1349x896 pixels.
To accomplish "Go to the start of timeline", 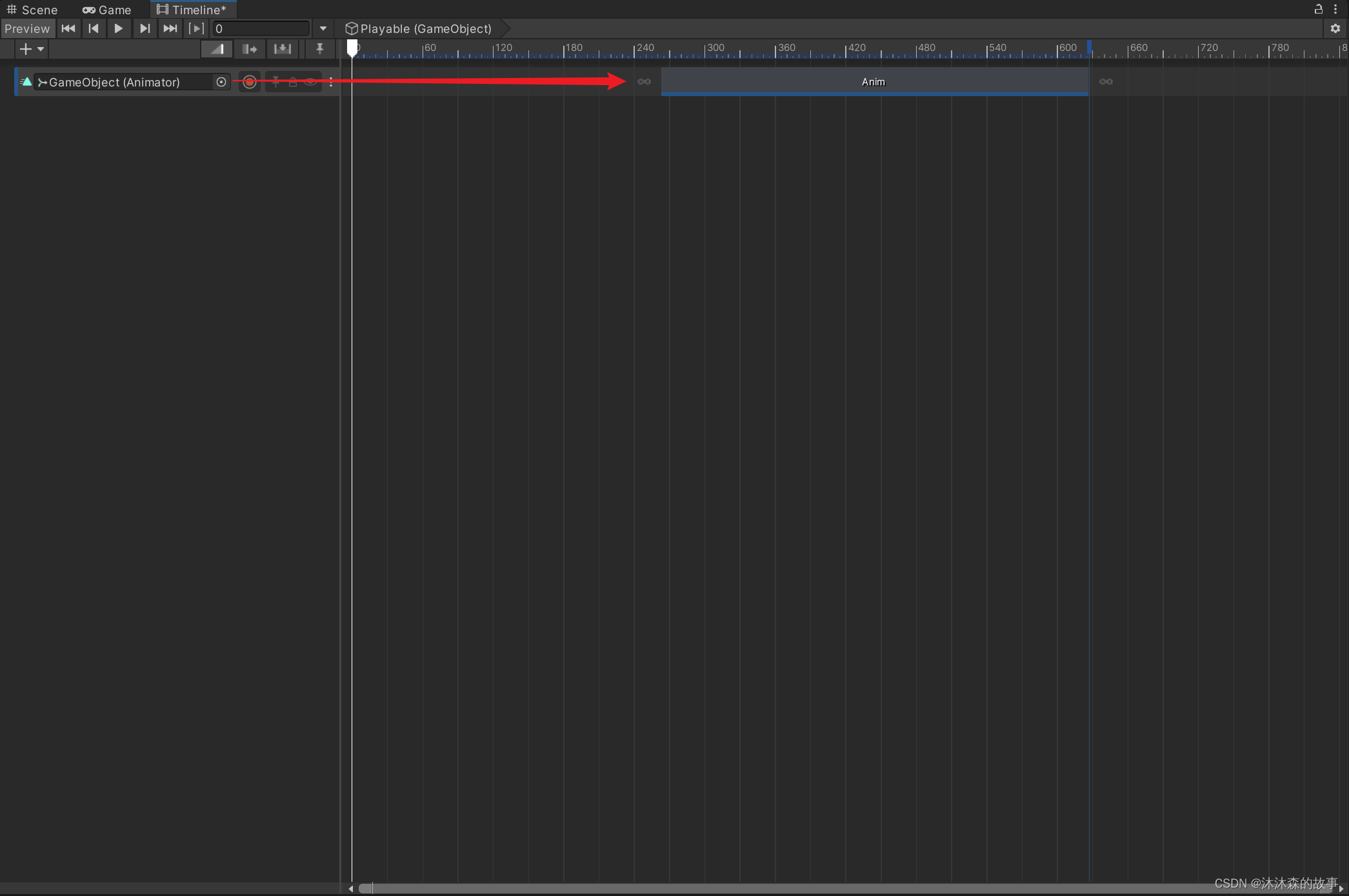I will pyautogui.click(x=68, y=28).
